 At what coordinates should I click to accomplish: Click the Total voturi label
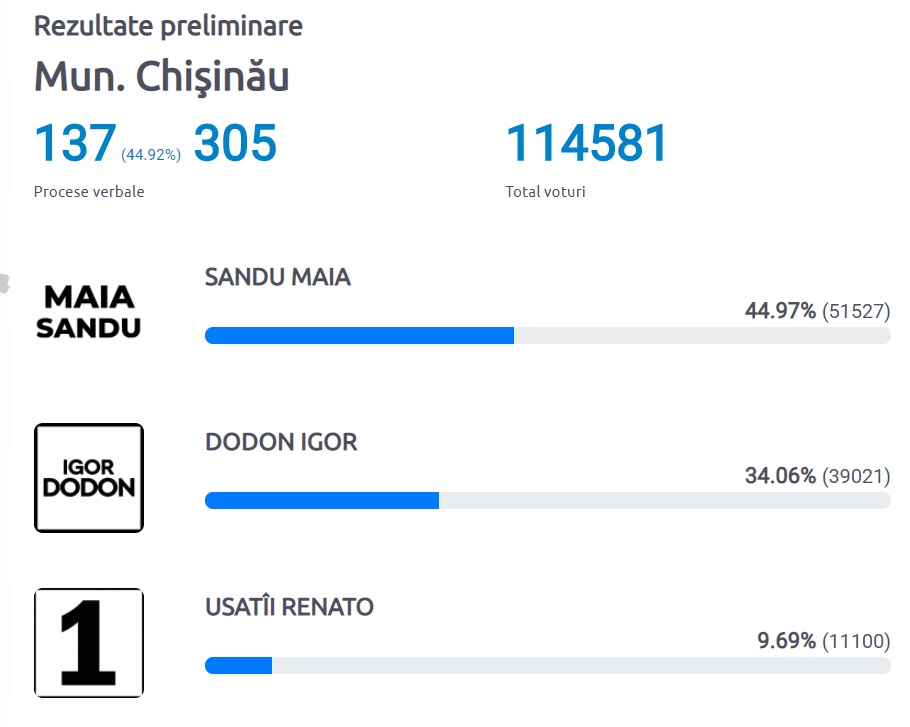coord(546,191)
